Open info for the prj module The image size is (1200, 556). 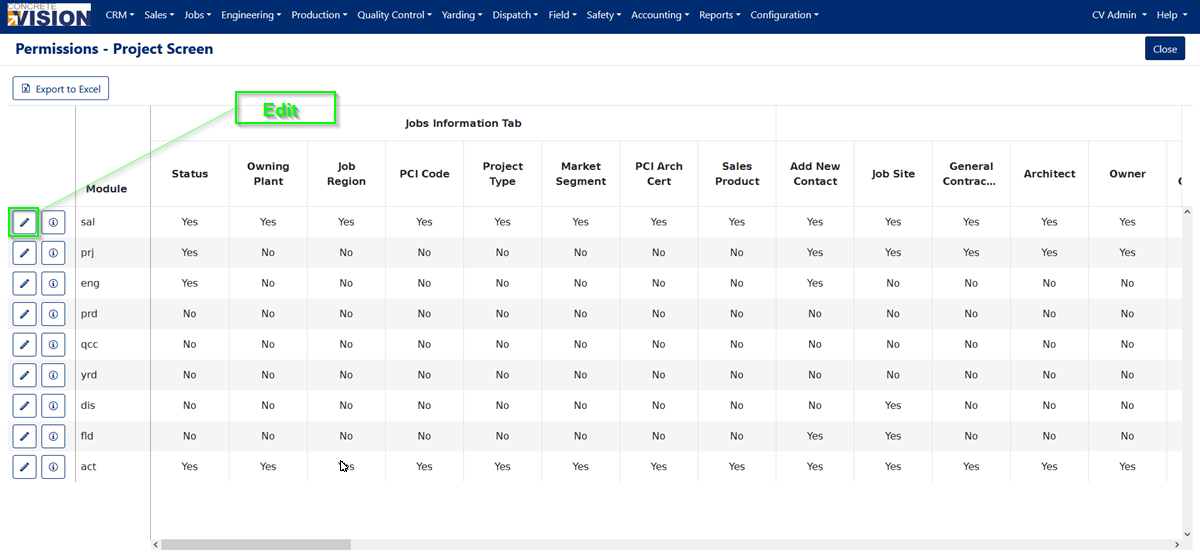click(53, 253)
